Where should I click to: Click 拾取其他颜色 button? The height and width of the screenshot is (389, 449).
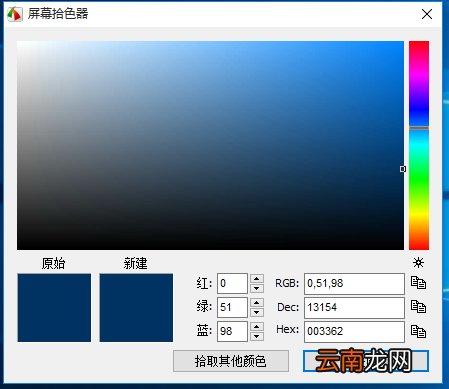pos(231,361)
